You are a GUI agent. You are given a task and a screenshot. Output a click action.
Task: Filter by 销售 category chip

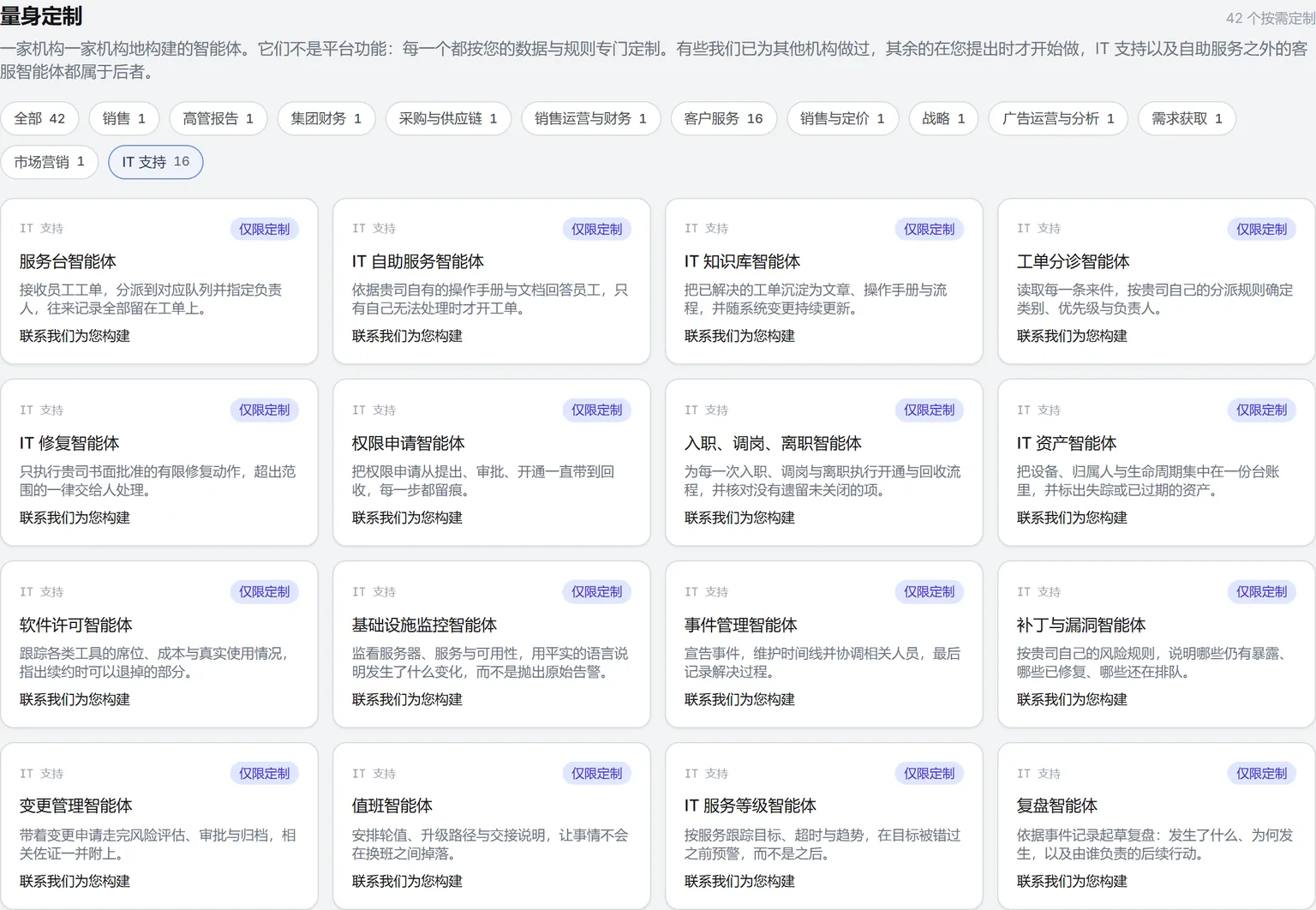click(x=124, y=118)
